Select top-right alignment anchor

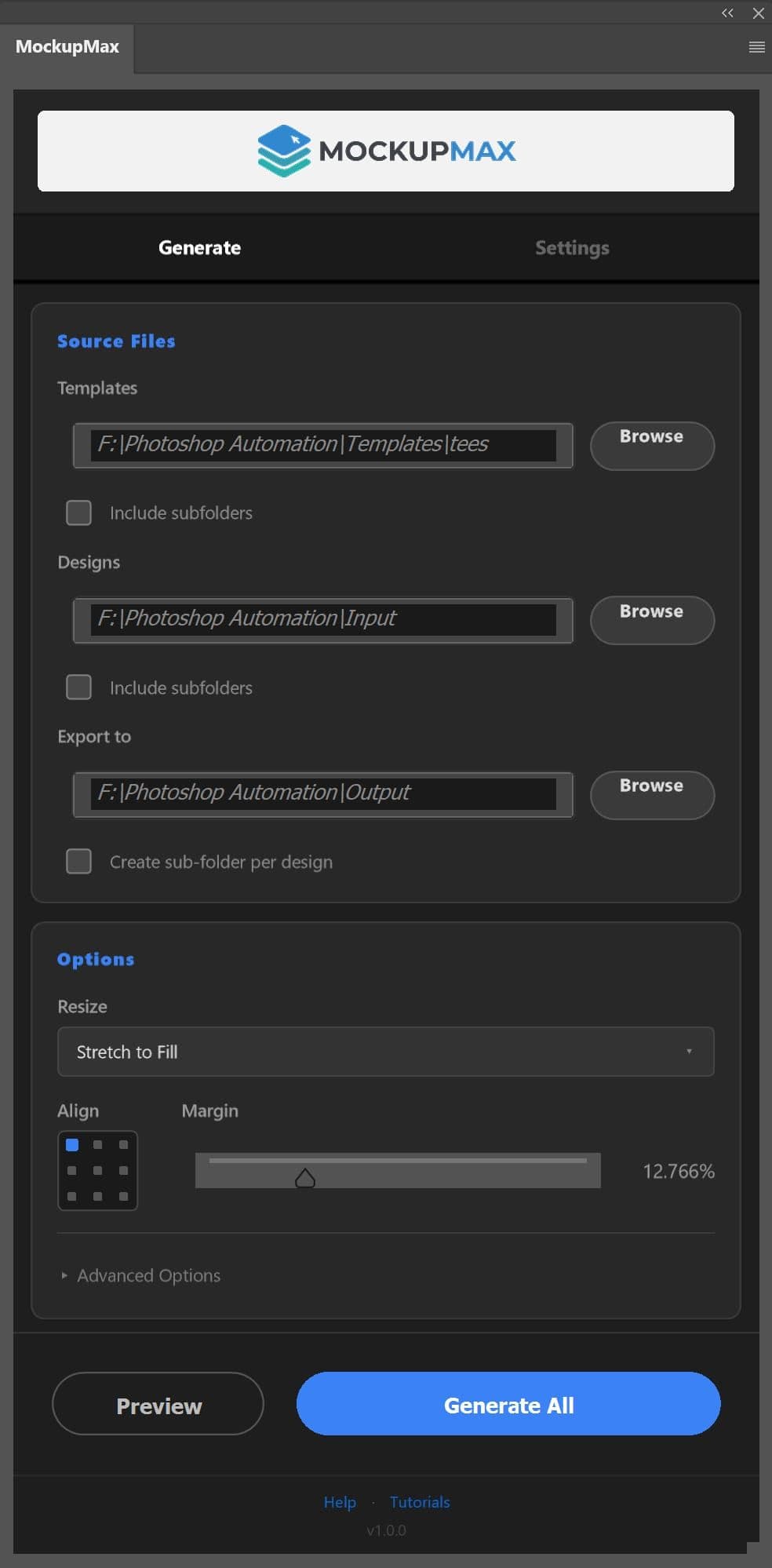click(123, 1145)
